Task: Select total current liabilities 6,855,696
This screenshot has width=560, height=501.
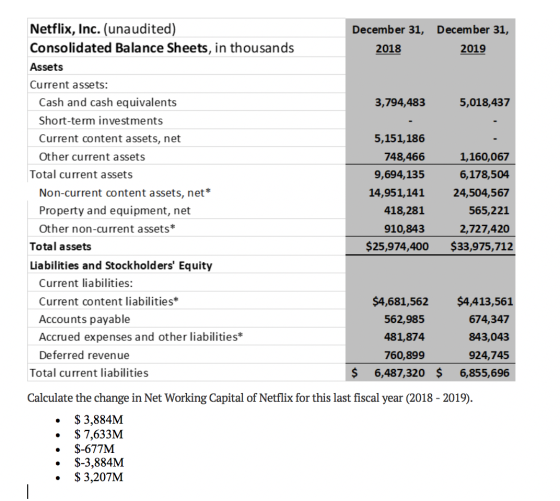Action: (x=485, y=373)
